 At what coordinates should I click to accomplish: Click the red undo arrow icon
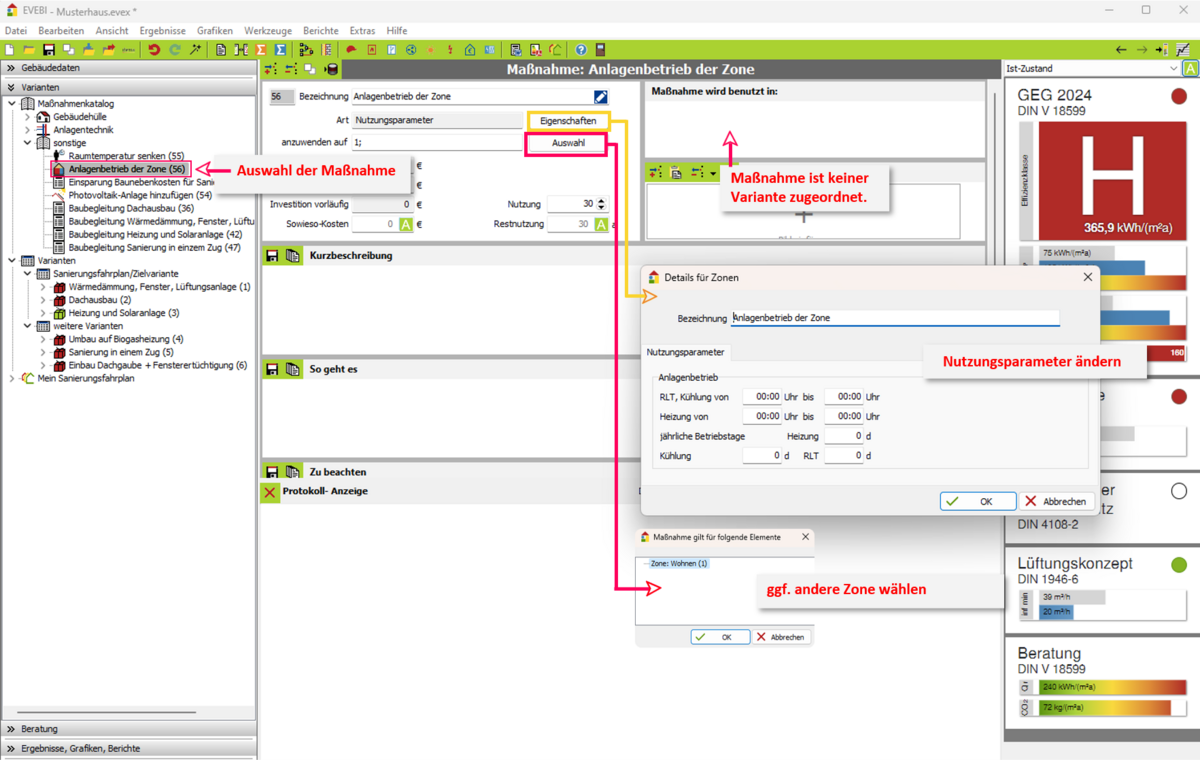154,50
